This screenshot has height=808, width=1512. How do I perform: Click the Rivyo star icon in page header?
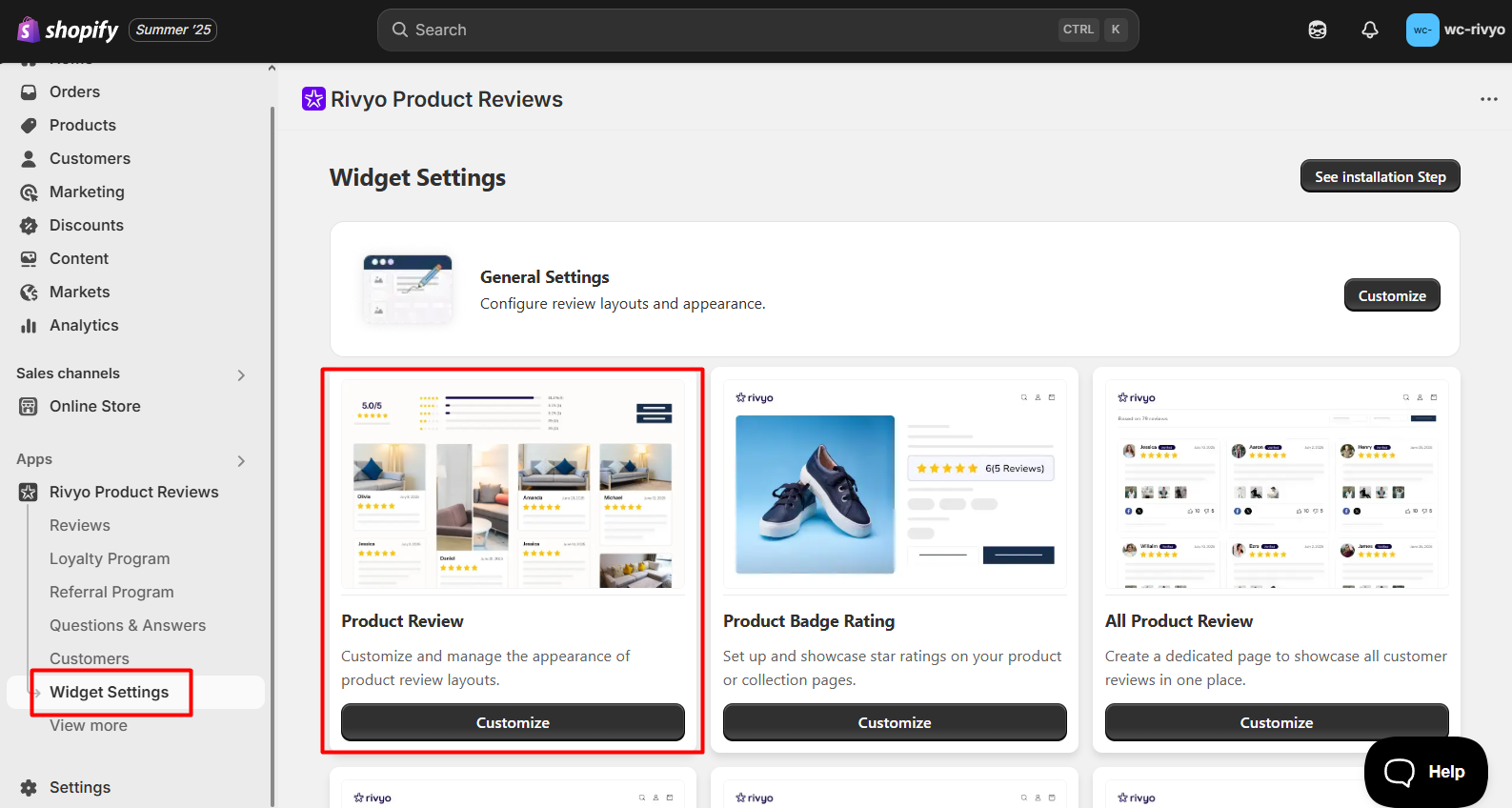coord(313,99)
